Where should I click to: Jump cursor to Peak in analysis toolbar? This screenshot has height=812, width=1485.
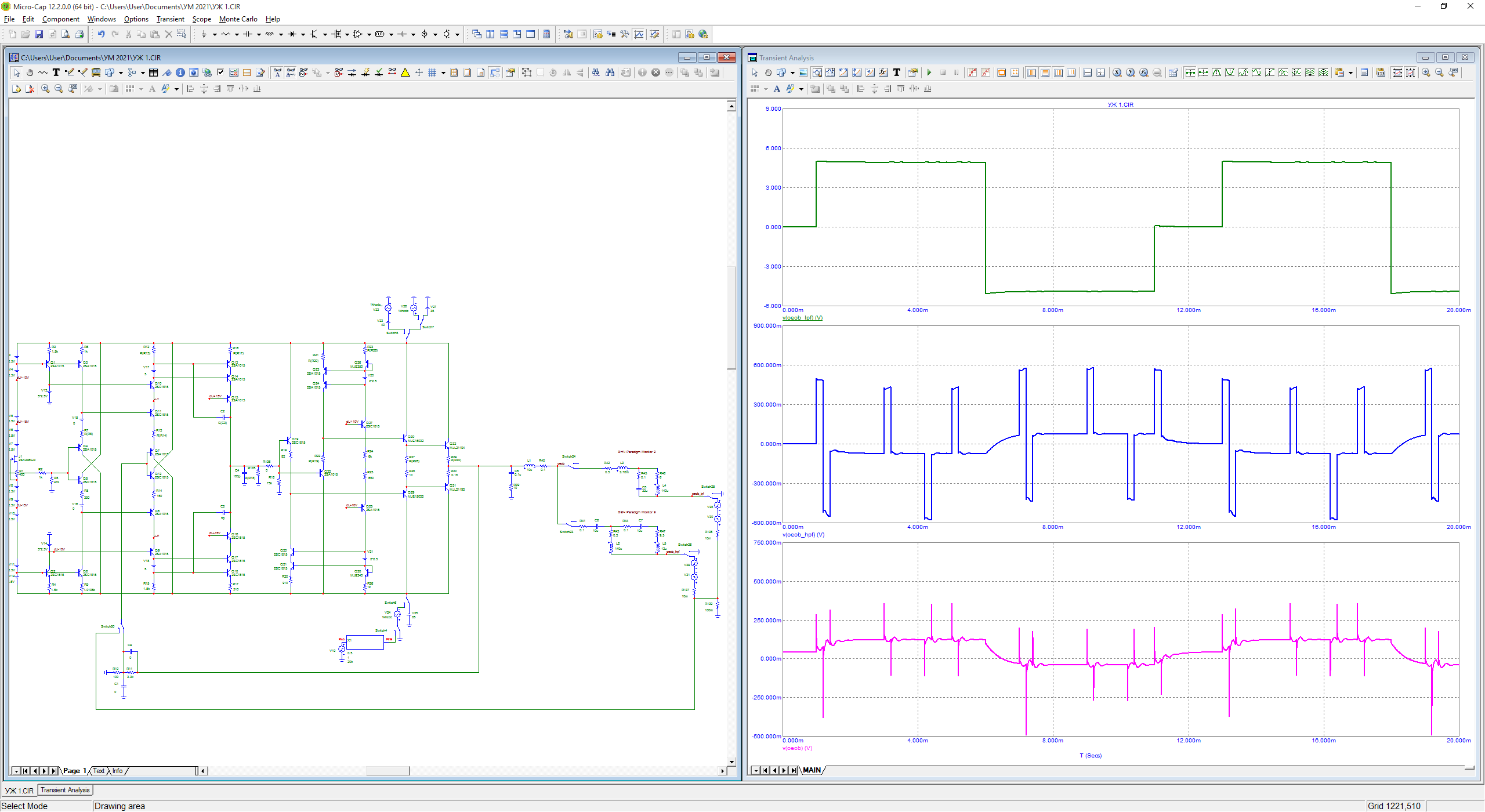pos(1216,72)
